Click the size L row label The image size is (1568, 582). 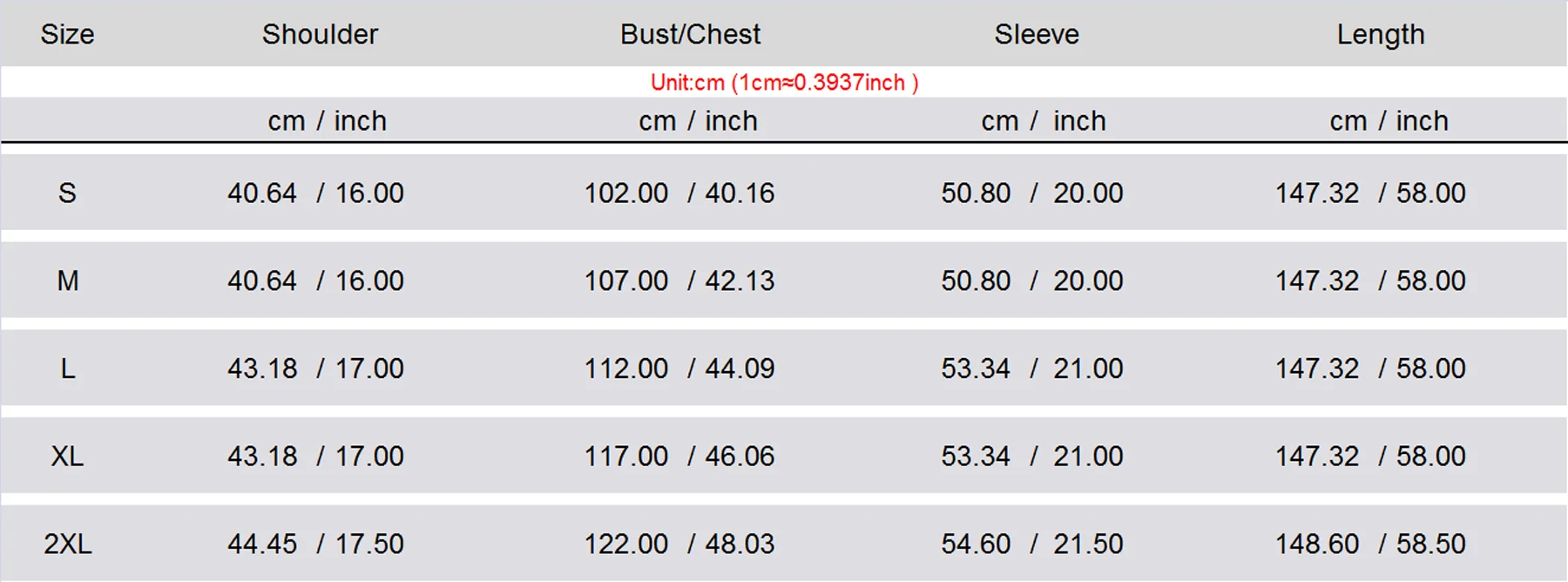[x=68, y=369]
